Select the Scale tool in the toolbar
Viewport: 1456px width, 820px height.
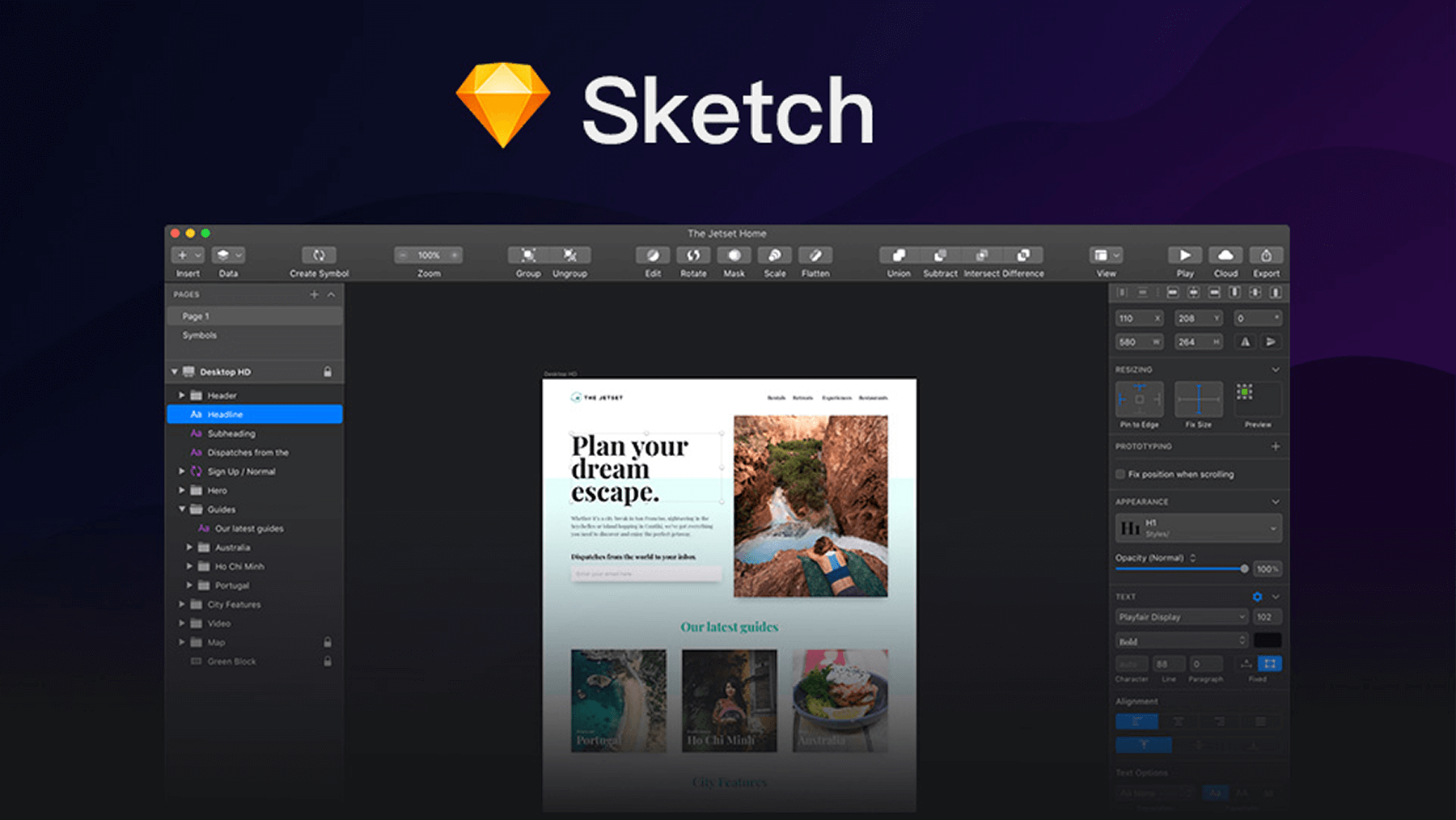click(x=774, y=256)
